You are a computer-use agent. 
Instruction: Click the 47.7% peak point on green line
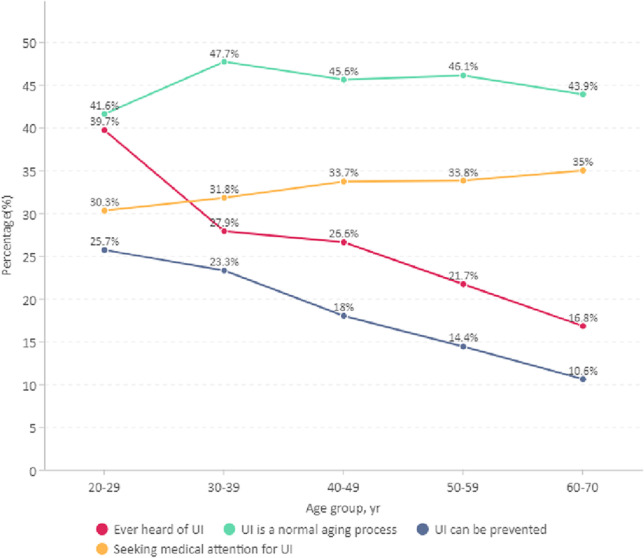(224, 62)
